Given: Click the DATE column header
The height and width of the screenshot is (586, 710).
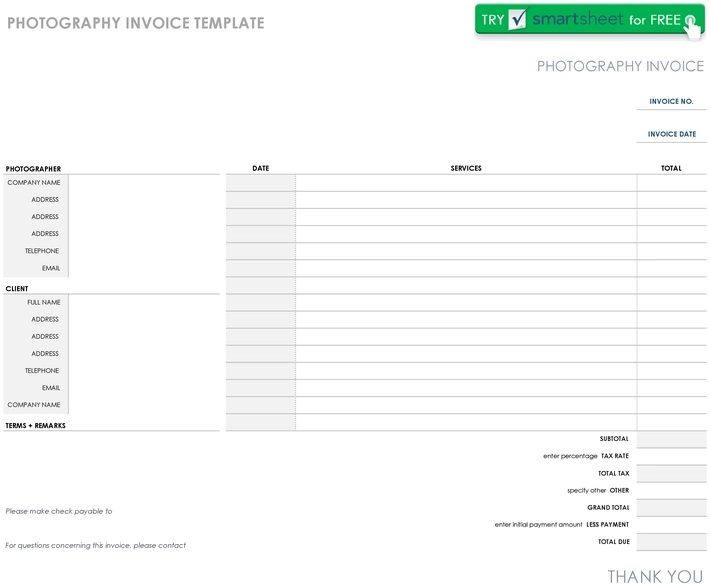Looking at the screenshot, I should point(261,168).
